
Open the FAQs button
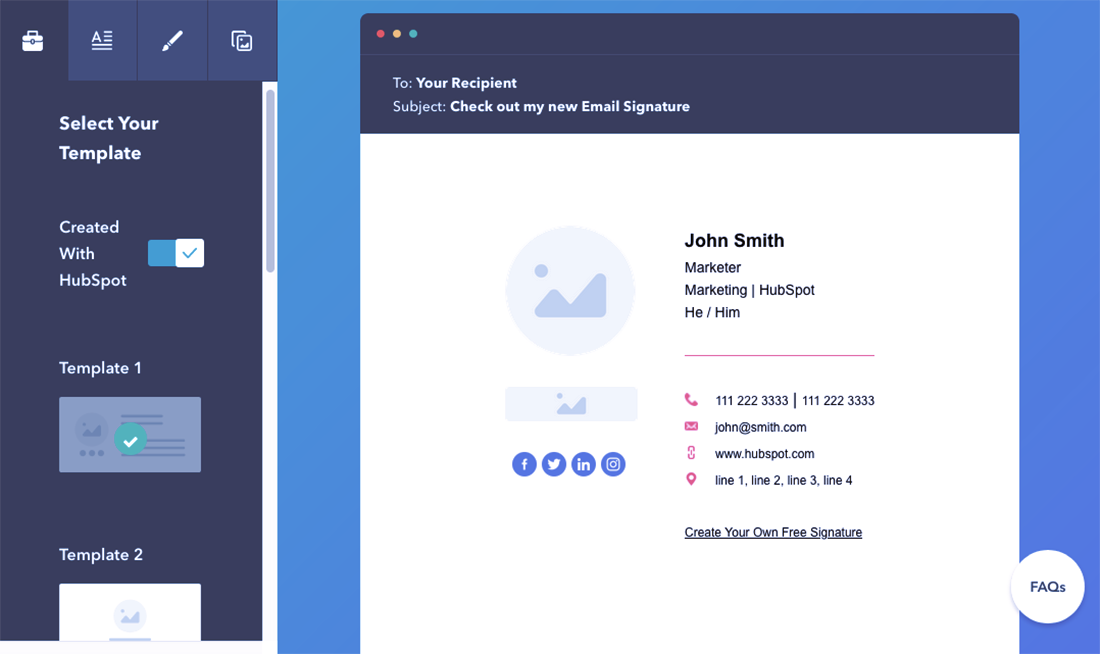click(1047, 587)
